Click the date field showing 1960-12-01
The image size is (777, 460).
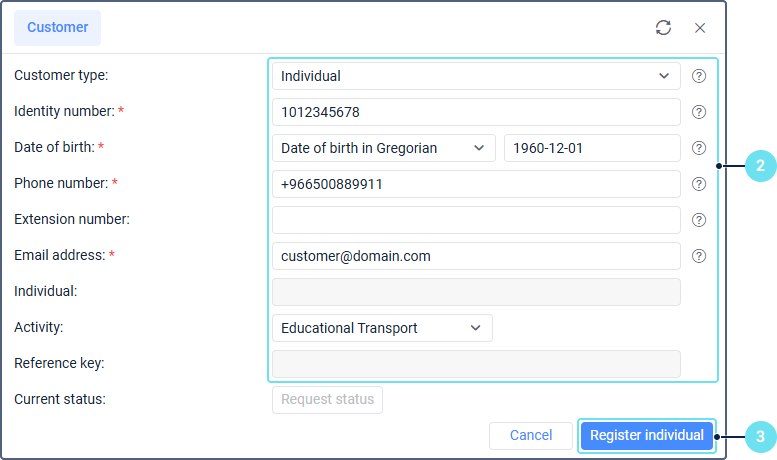click(592, 148)
